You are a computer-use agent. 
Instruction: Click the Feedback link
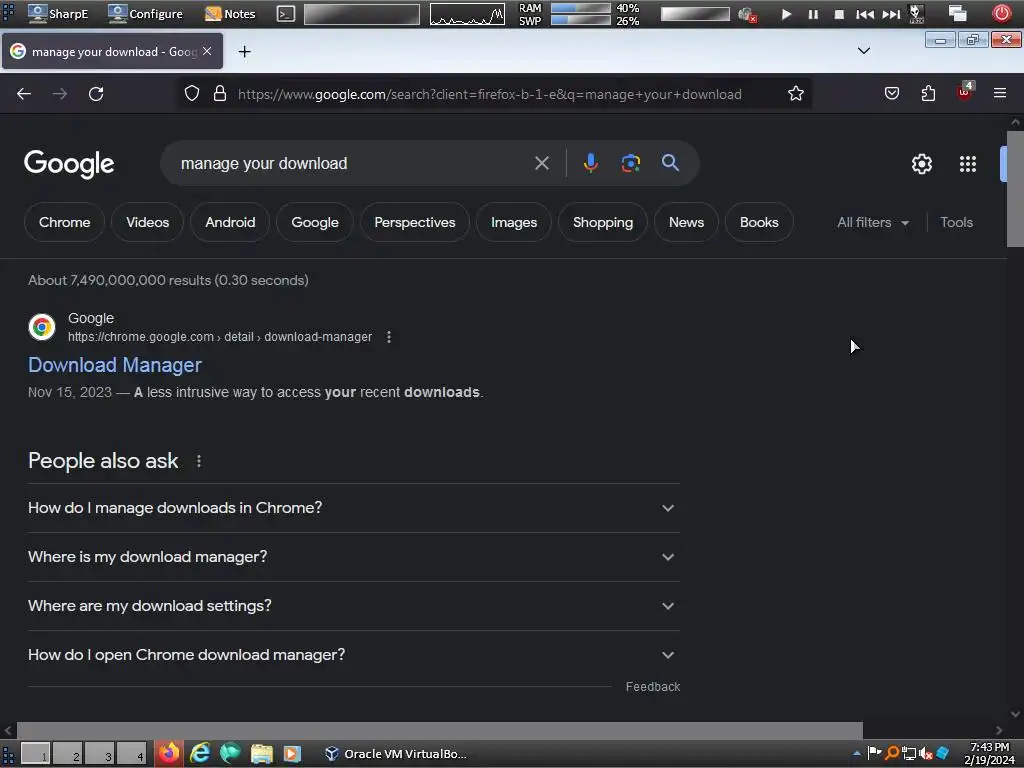[x=652, y=687]
